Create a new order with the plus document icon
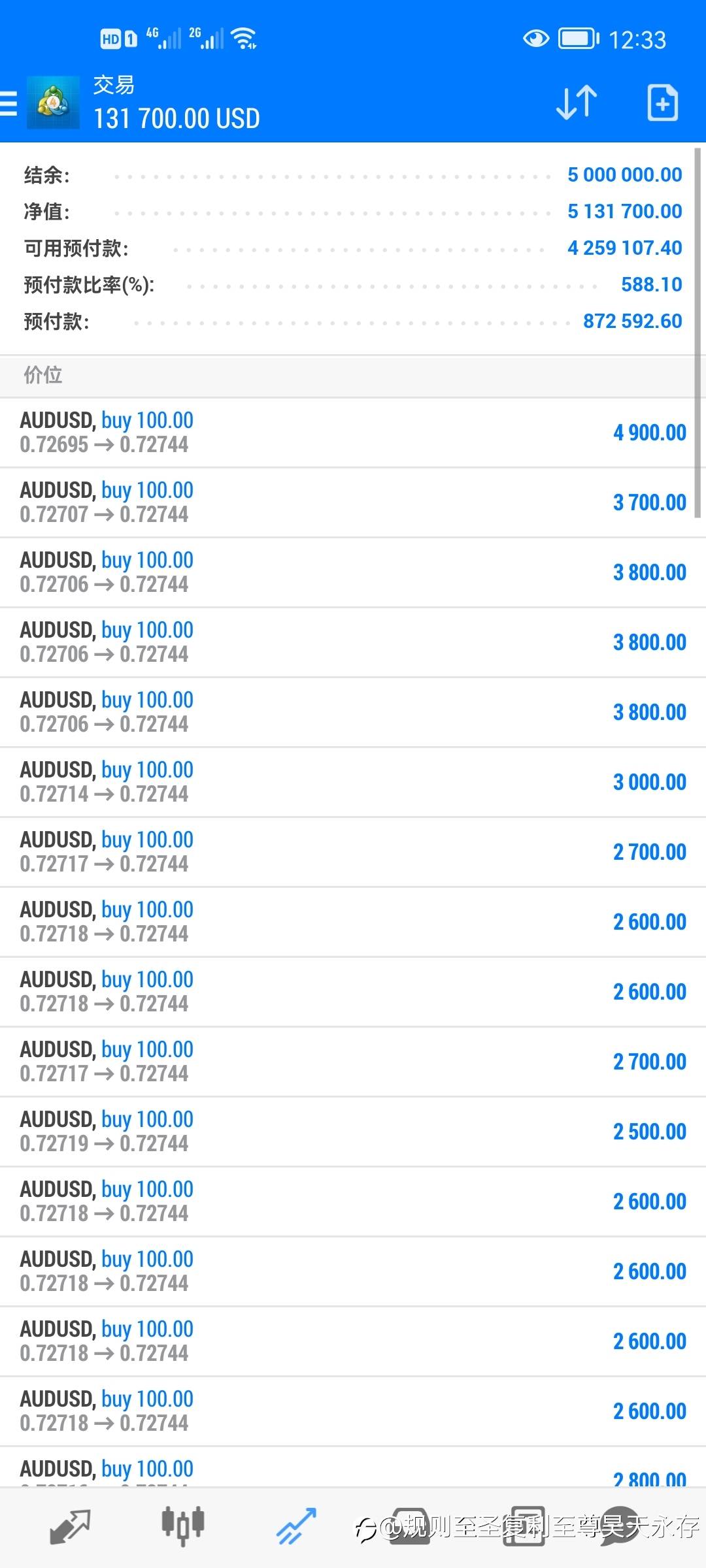Viewport: 706px width, 1568px height. click(x=662, y=103)
